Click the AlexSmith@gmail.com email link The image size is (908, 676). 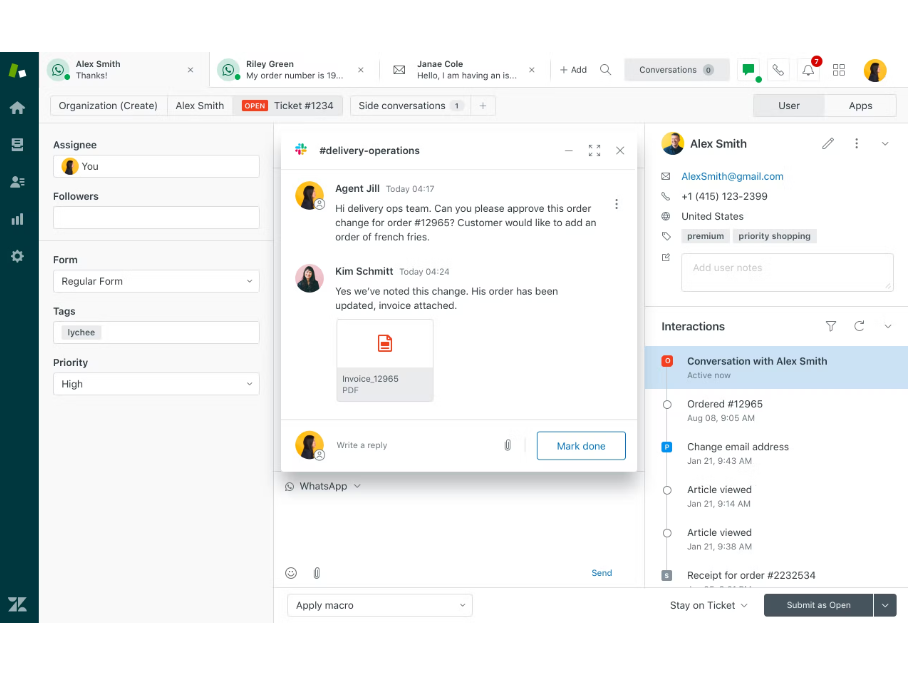[732, 176]
